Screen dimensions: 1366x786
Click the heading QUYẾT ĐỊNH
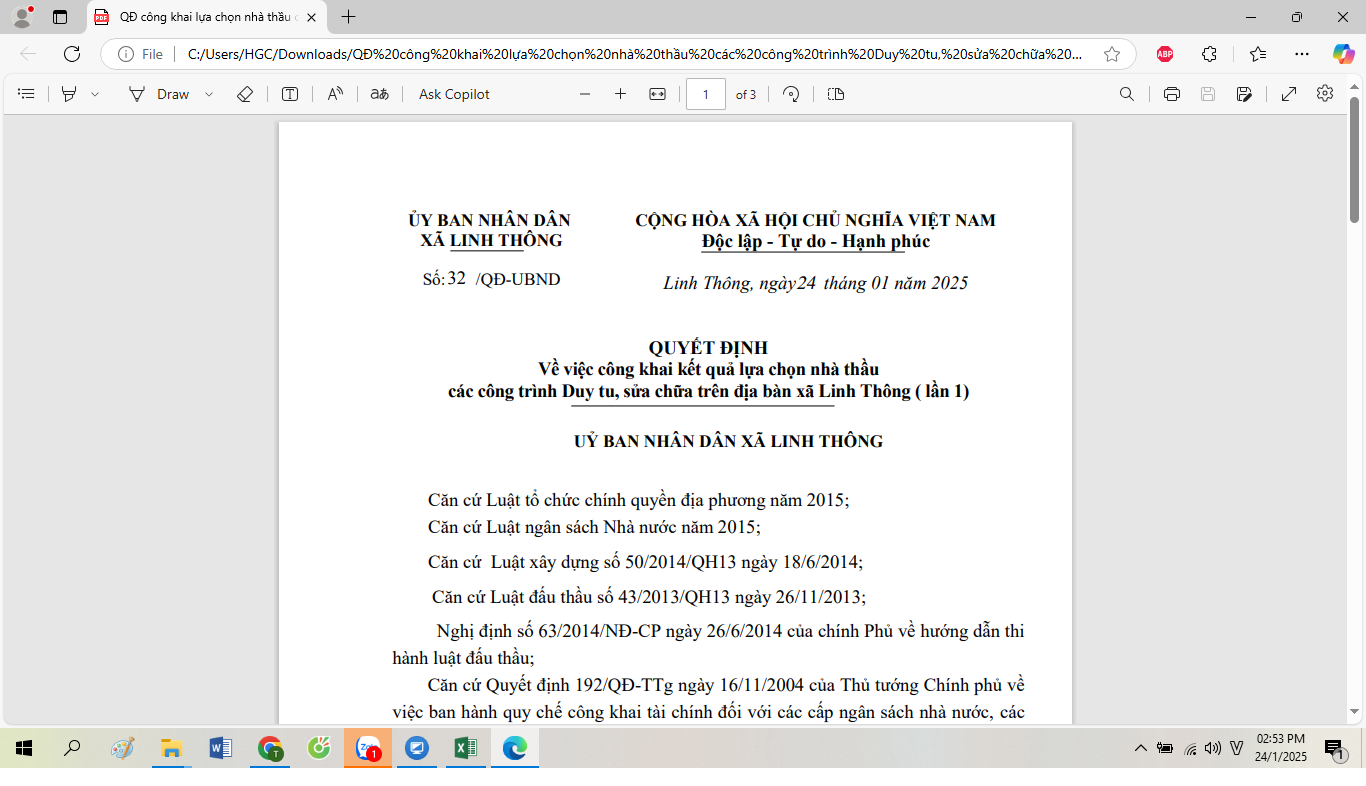[x=708, y=348]
